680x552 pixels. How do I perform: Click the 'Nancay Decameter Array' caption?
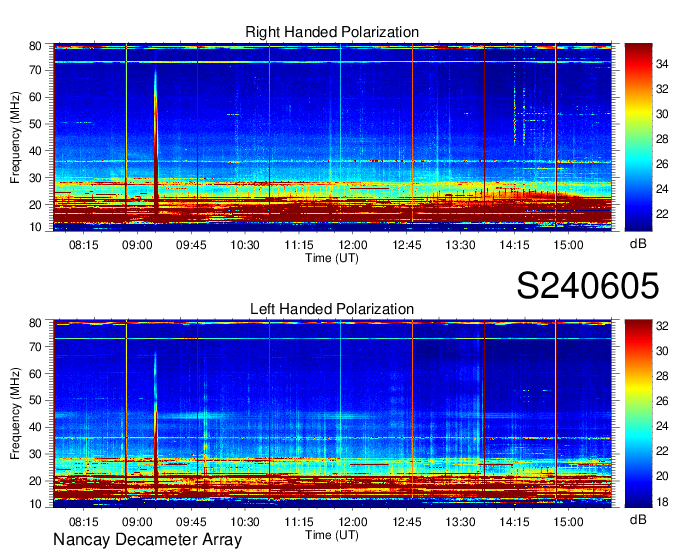[x=147, y=540]
